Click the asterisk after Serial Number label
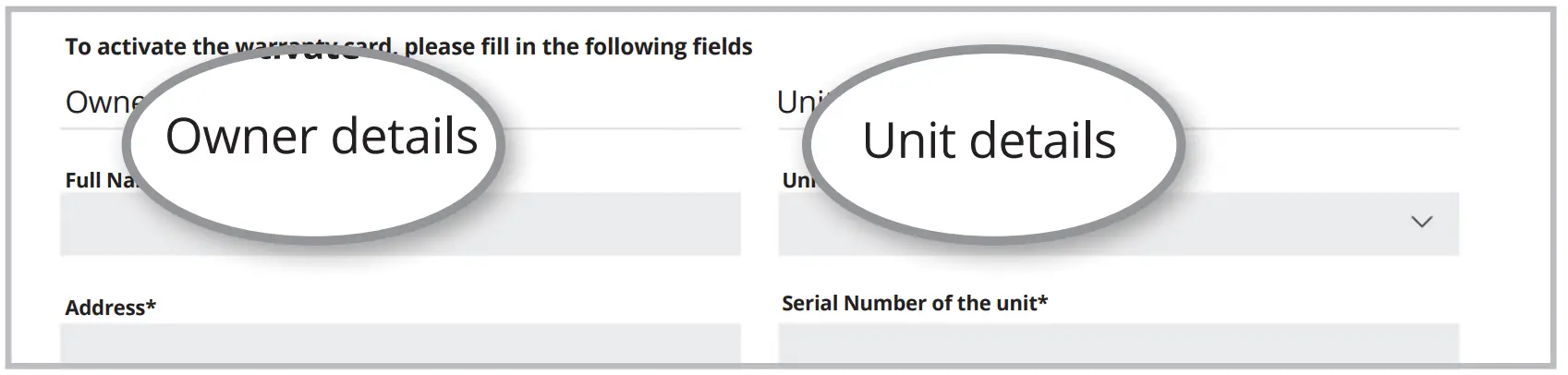This screenshot has width=1568, height=375. tap(1043, 301)
